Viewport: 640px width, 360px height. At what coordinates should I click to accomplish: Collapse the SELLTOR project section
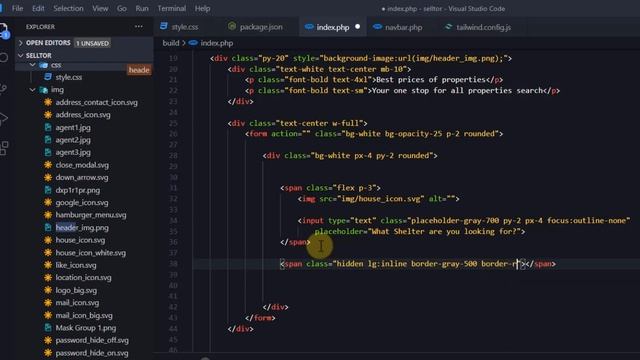pos(39,55)
